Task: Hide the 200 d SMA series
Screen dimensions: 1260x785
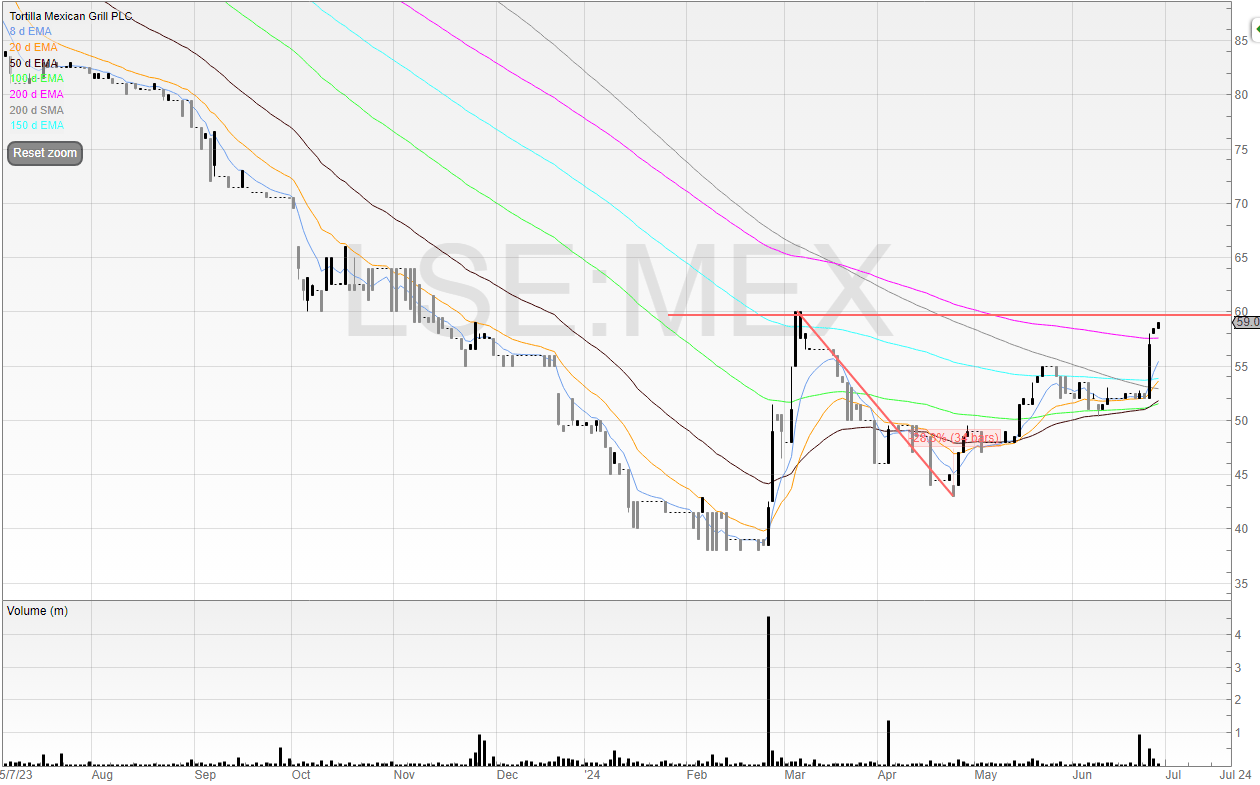Action: click(x=36, y=109)
